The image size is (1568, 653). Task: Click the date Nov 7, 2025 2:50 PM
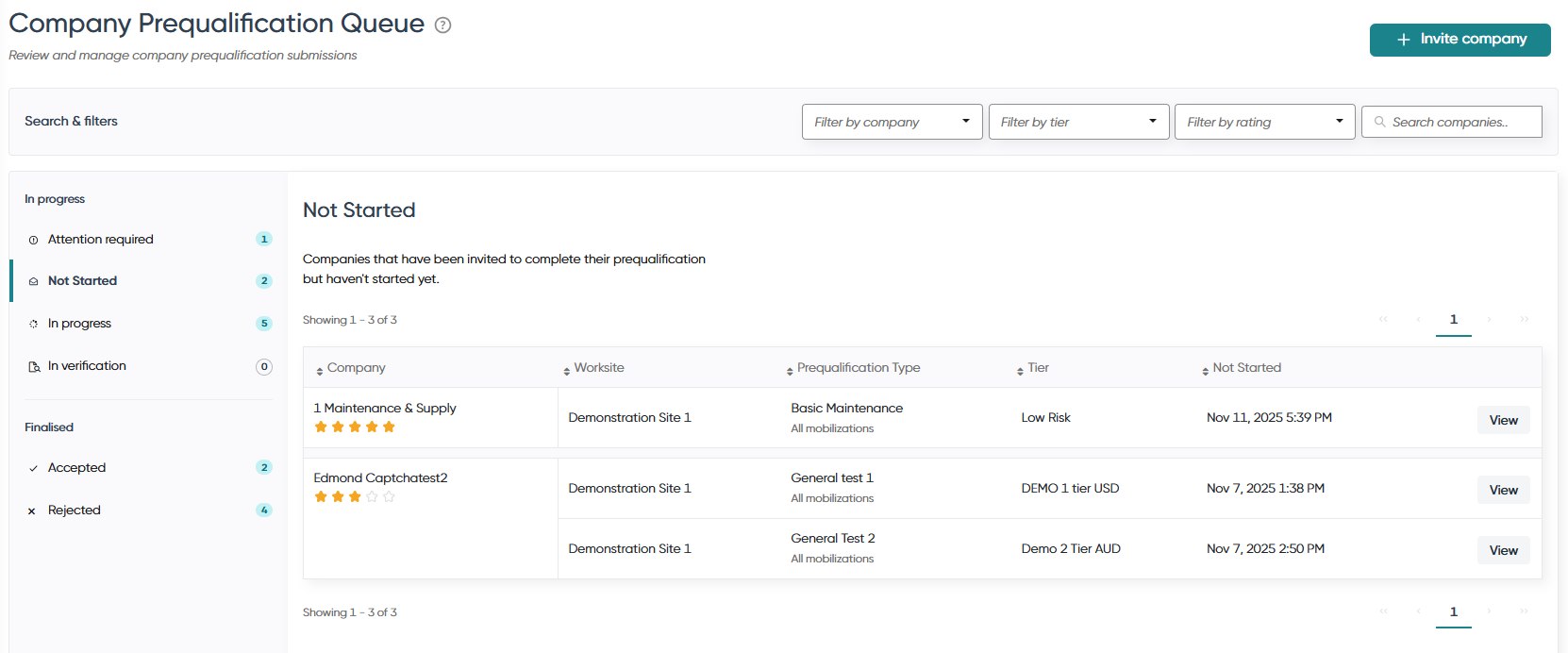[x=1265, y=549]
